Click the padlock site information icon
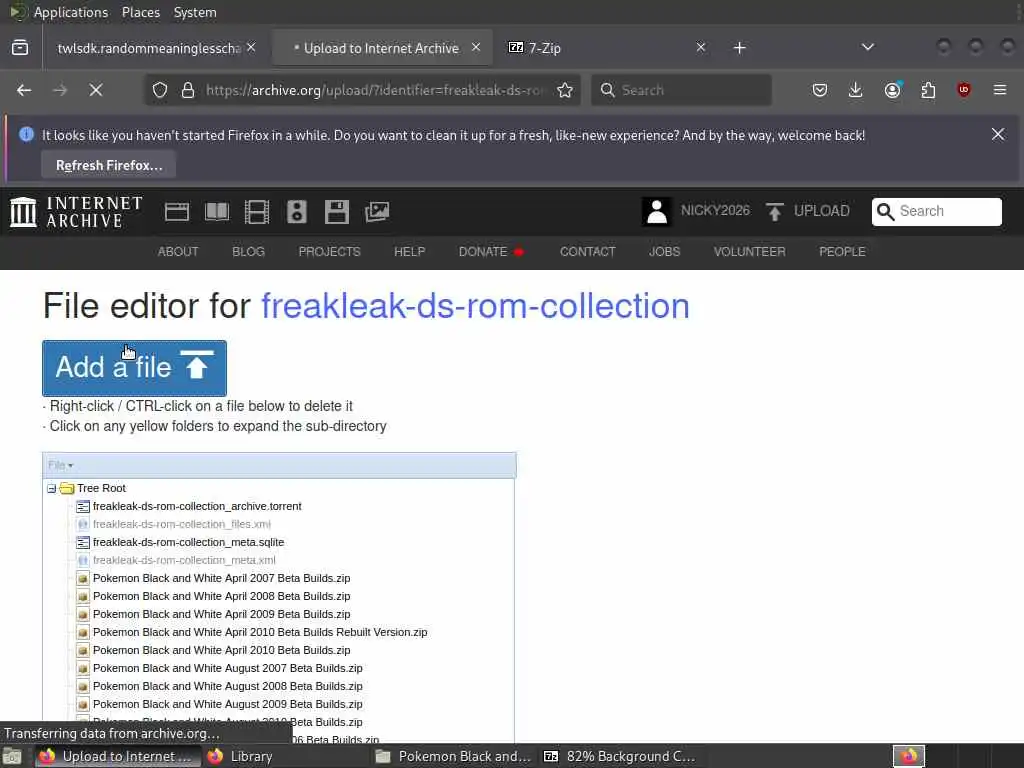Image resolution: width=1024 pixels, height=768 pixels. [x=188, y=90]
